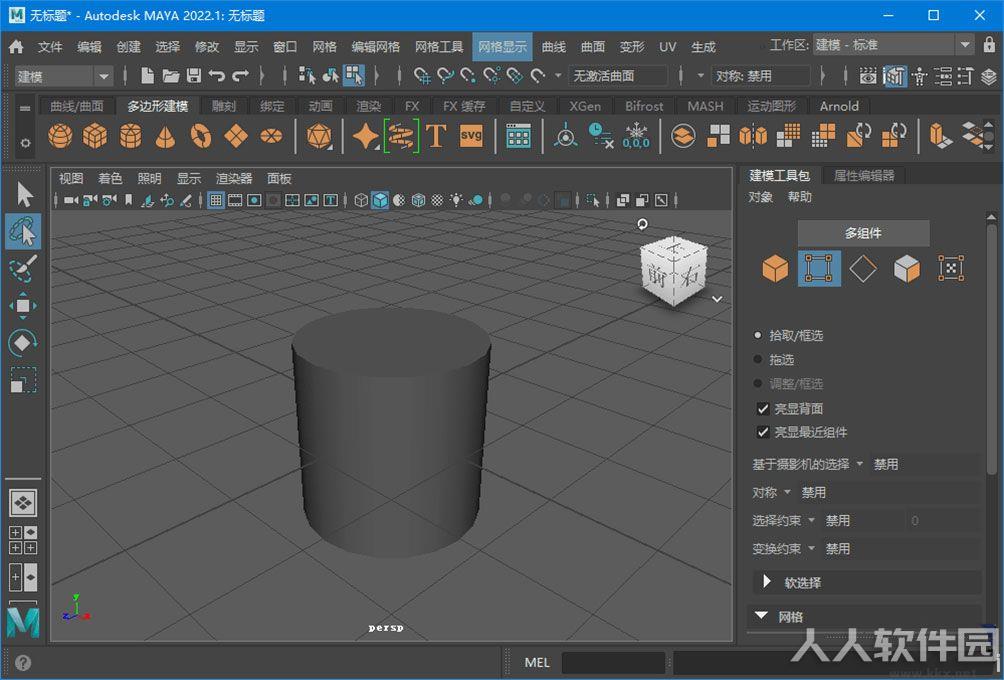Click the Undo arrow icon
The image size is (1004, 680).
(217, 76)
